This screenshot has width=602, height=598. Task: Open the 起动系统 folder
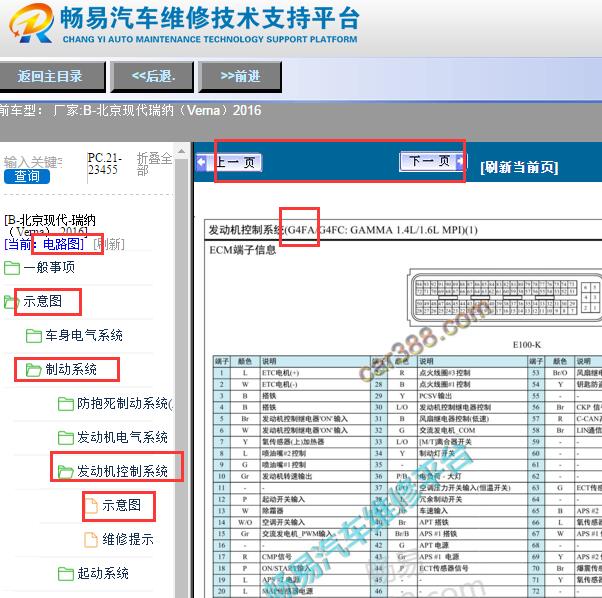103,573
